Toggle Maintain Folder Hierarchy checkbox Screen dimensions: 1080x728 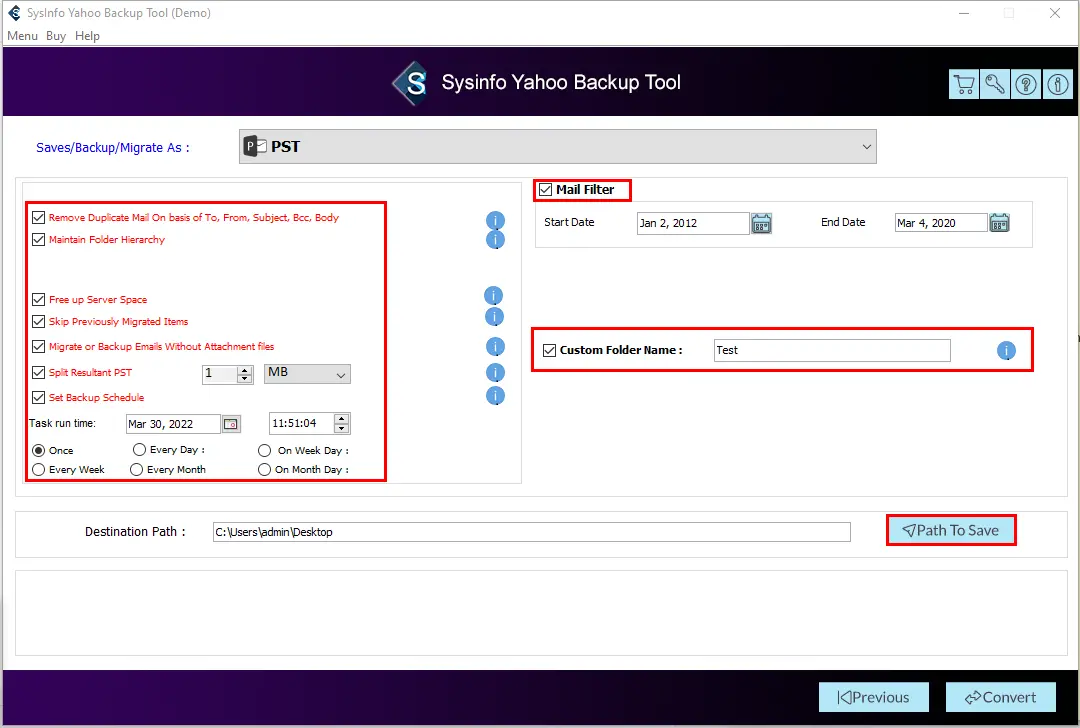pos(39,240)
